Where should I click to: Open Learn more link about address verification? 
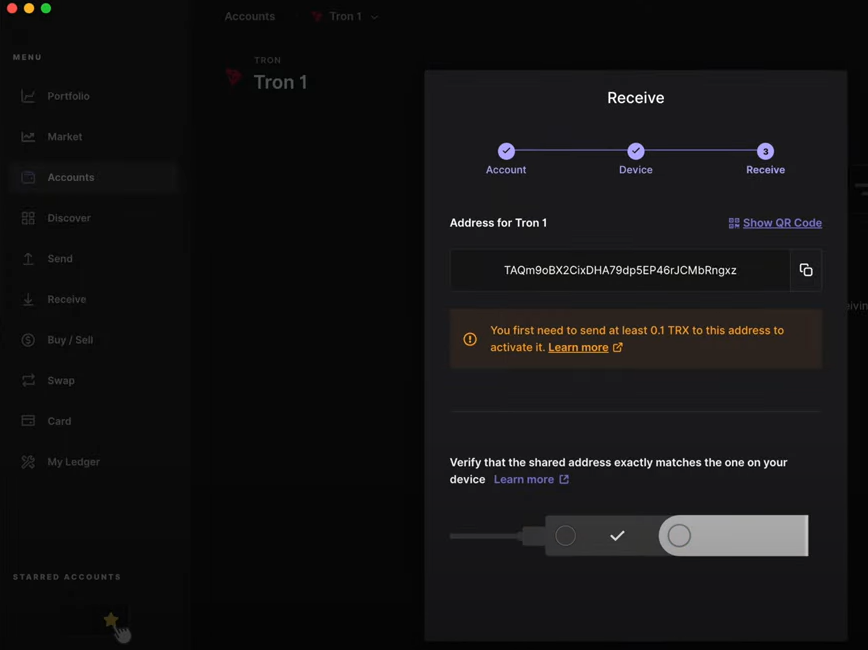tap(524, 480)
